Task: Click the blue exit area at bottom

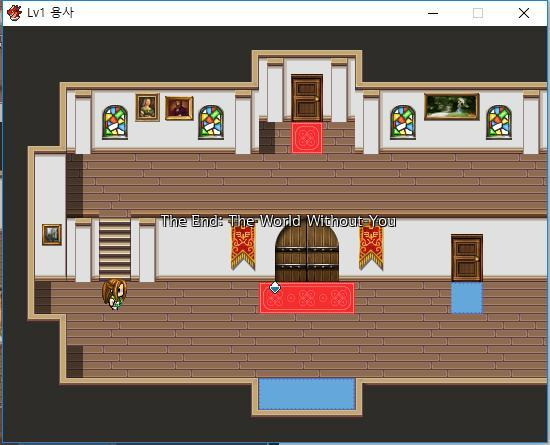Action: 307,393
